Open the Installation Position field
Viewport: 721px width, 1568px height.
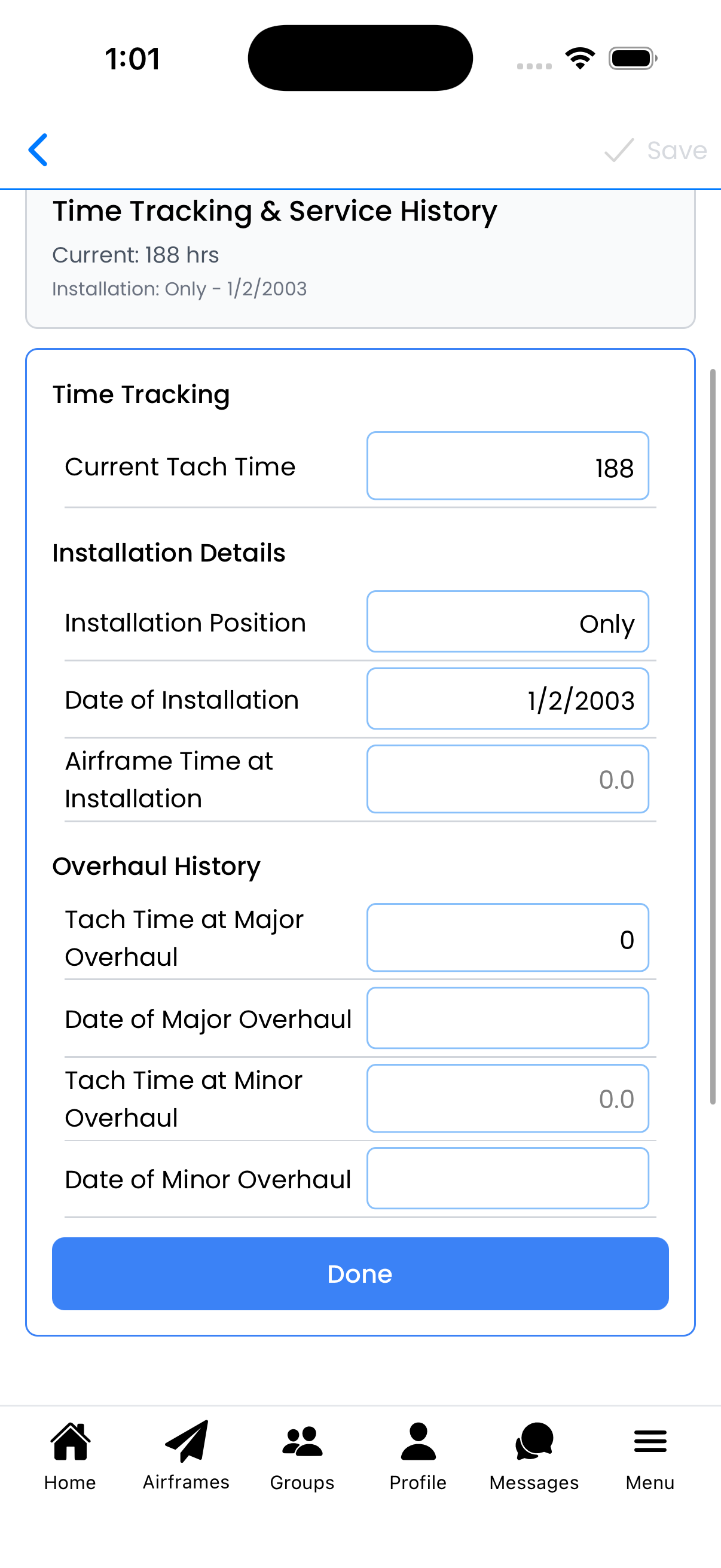pyautogui.click(x=508, y=622)
